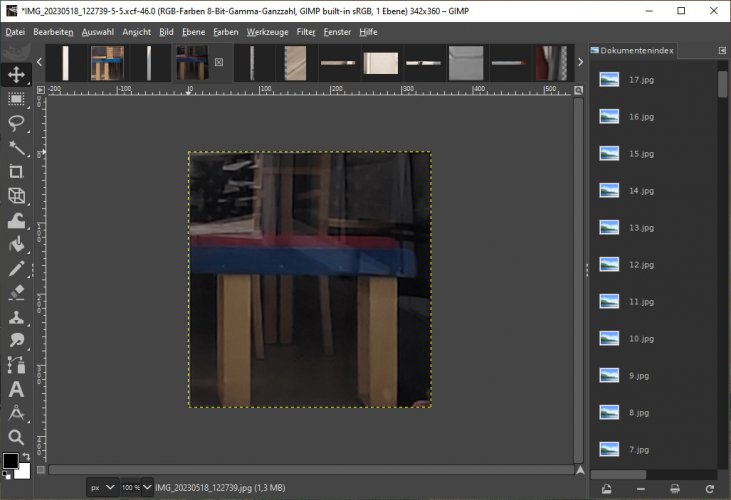Remove selected entry from Document History

coord(641,489)
